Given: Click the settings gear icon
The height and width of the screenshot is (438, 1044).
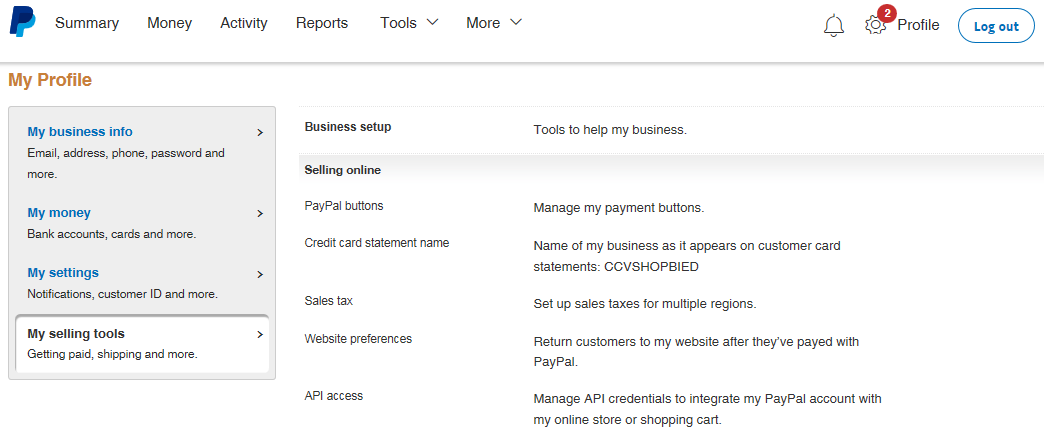Looking at the screenshot, I should 875,26.
